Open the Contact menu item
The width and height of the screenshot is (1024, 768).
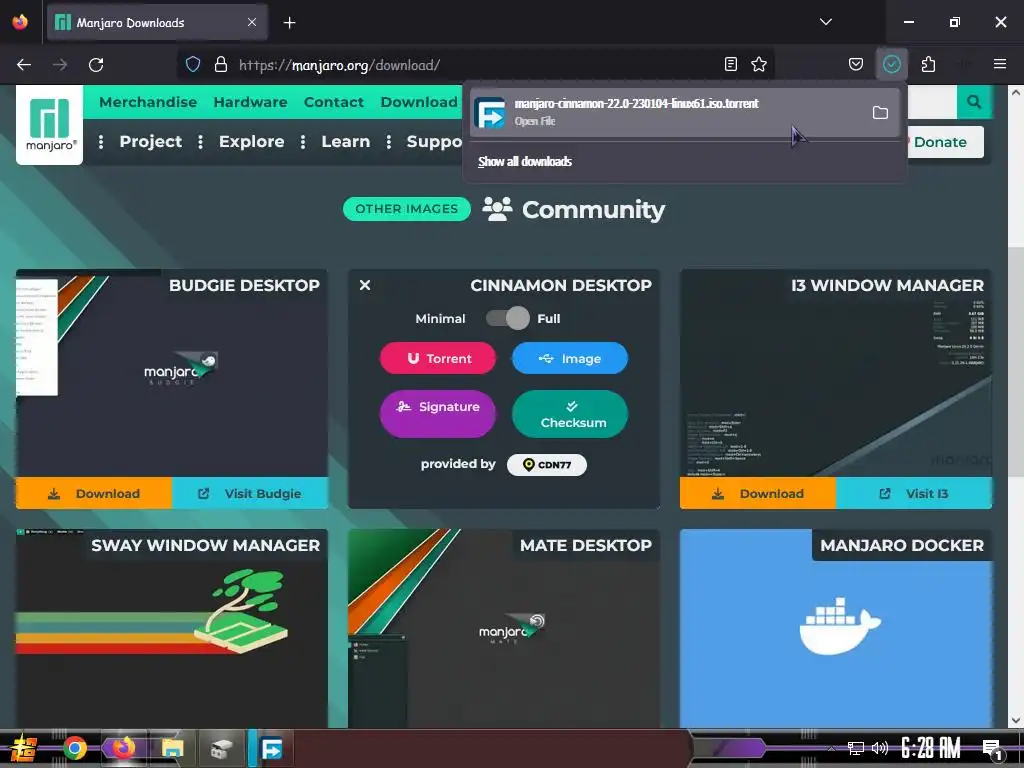[334, 102]
